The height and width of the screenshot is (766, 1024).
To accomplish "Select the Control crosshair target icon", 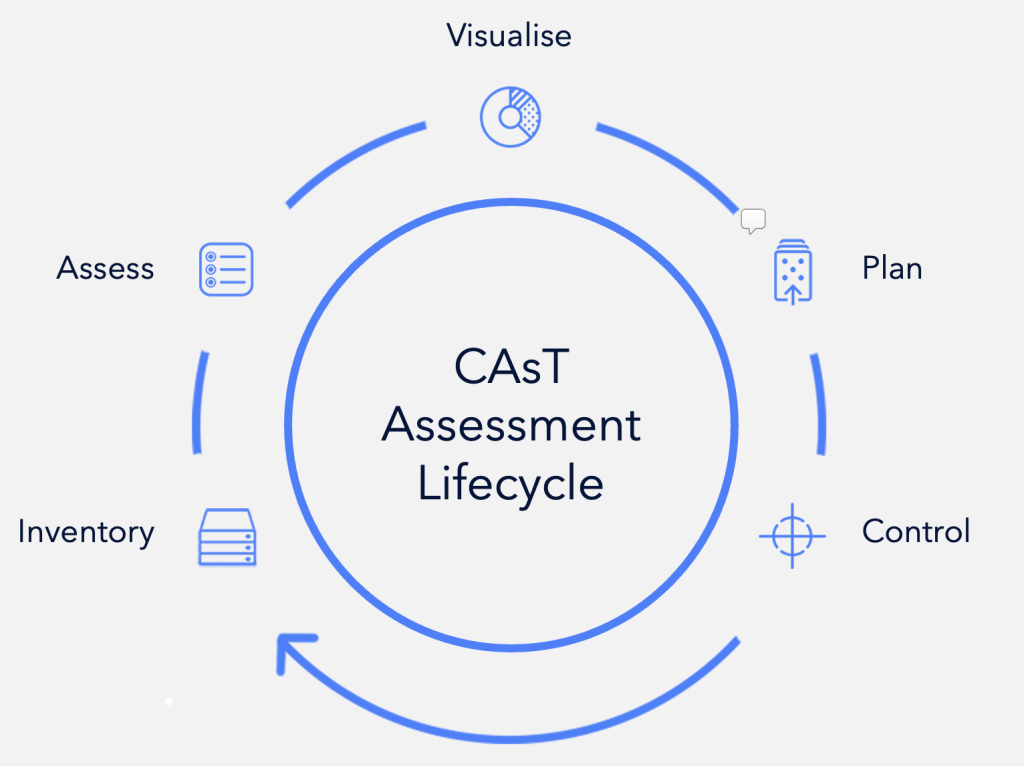I will 792,535.
